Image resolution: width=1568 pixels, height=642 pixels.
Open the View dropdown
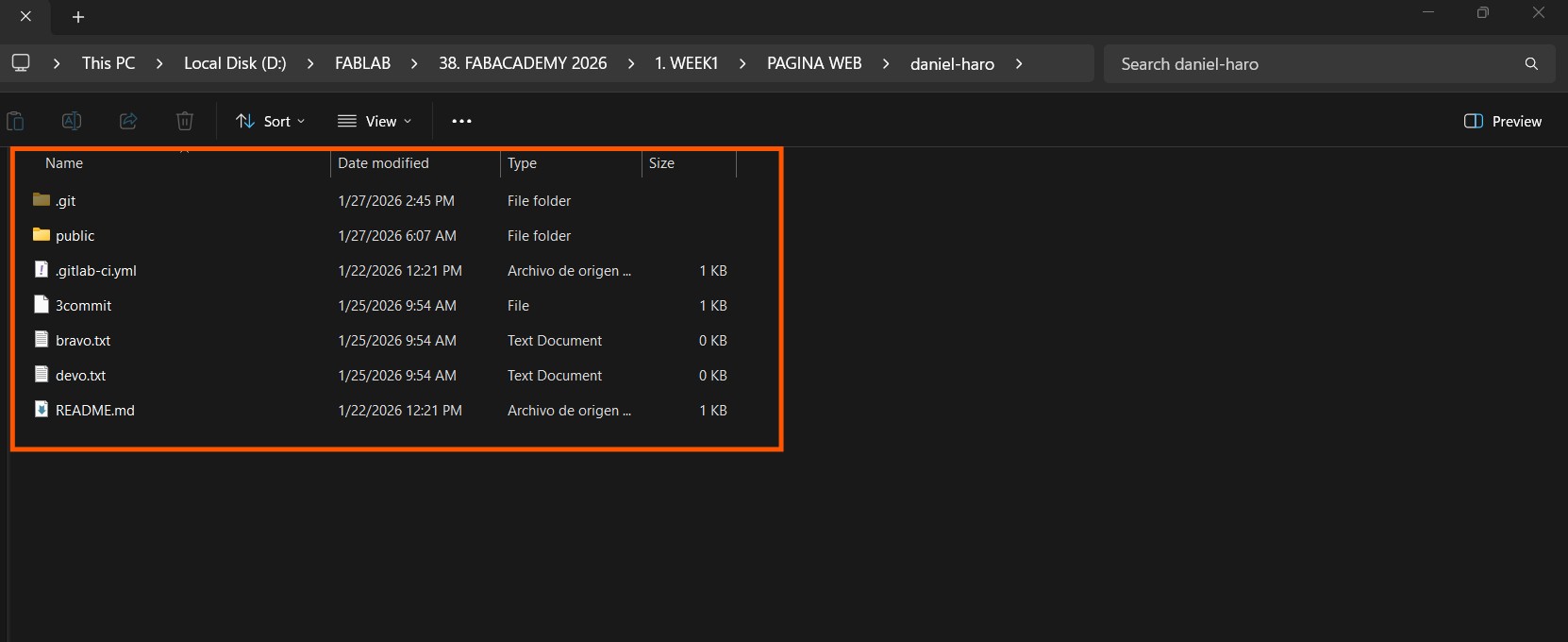click(375, 121)
